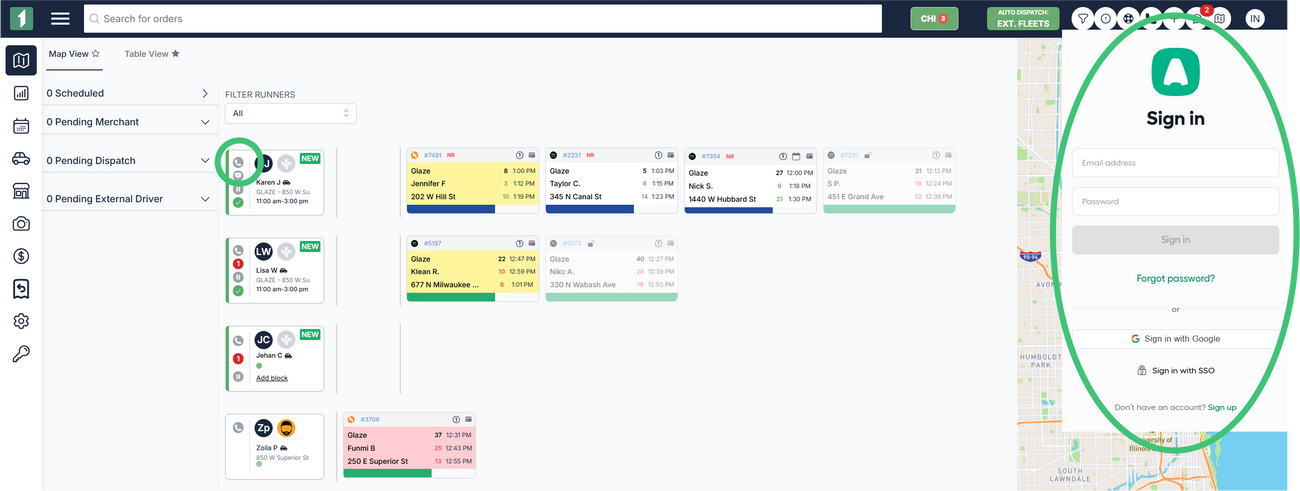
Task: Toggle green check on Karen J's card
Action: click(238, 203)
